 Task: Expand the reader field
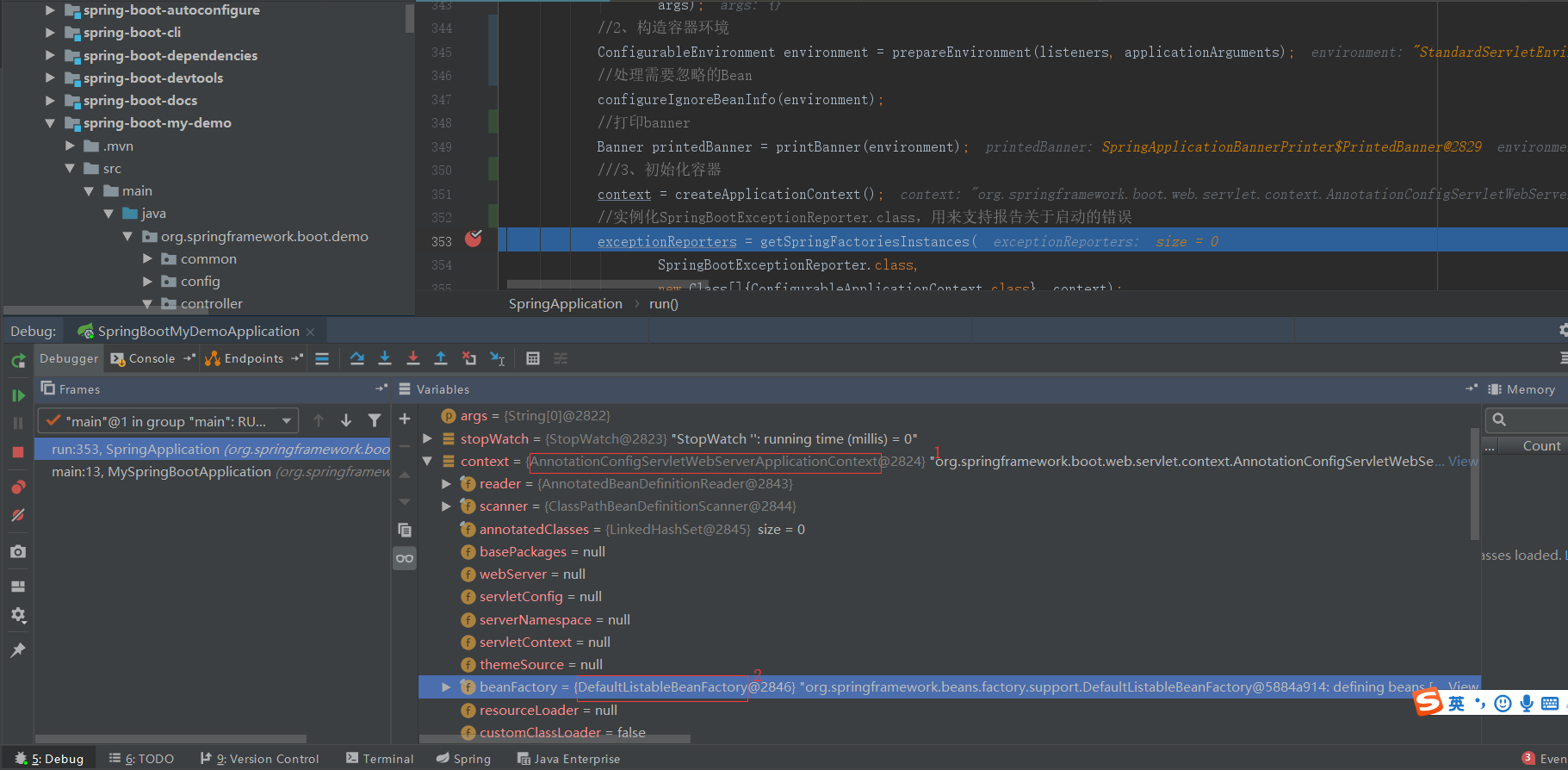[x=446, y=484]
